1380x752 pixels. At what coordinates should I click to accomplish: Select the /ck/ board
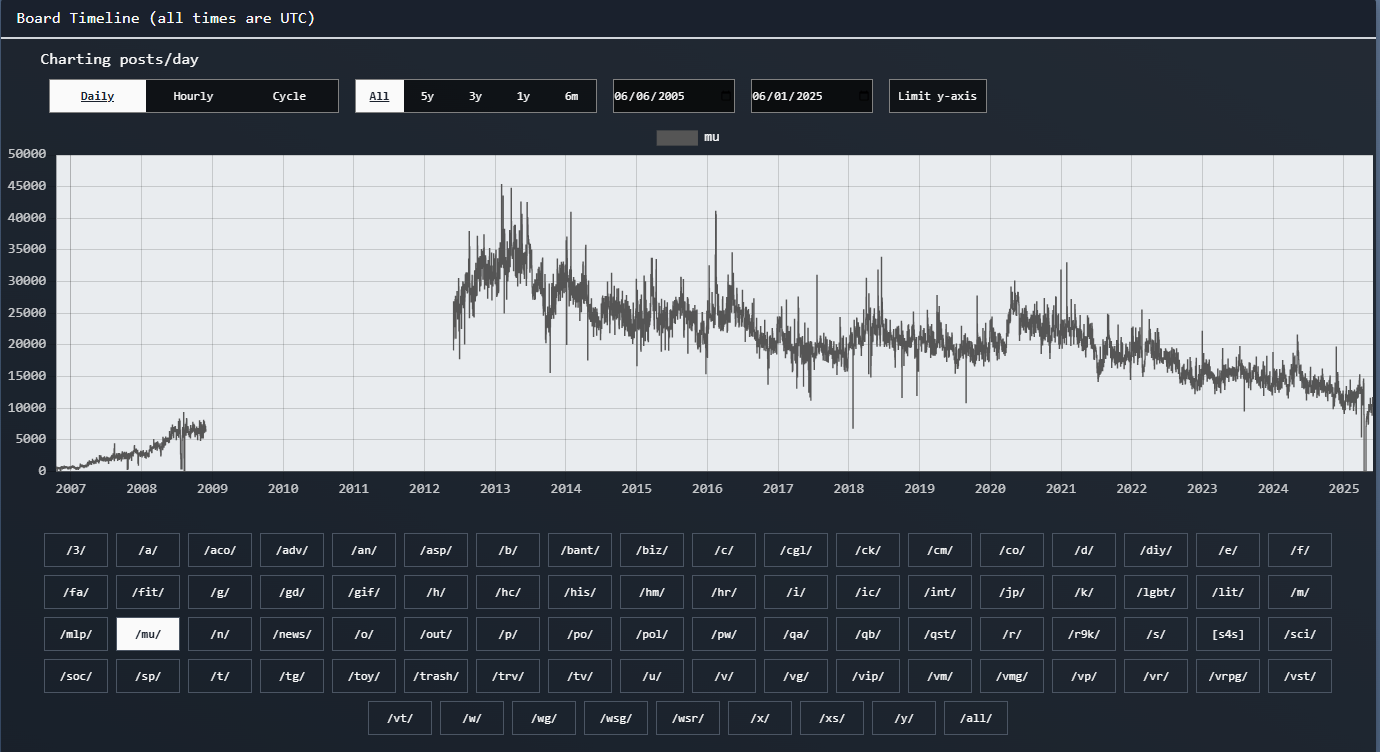(868, 550)
